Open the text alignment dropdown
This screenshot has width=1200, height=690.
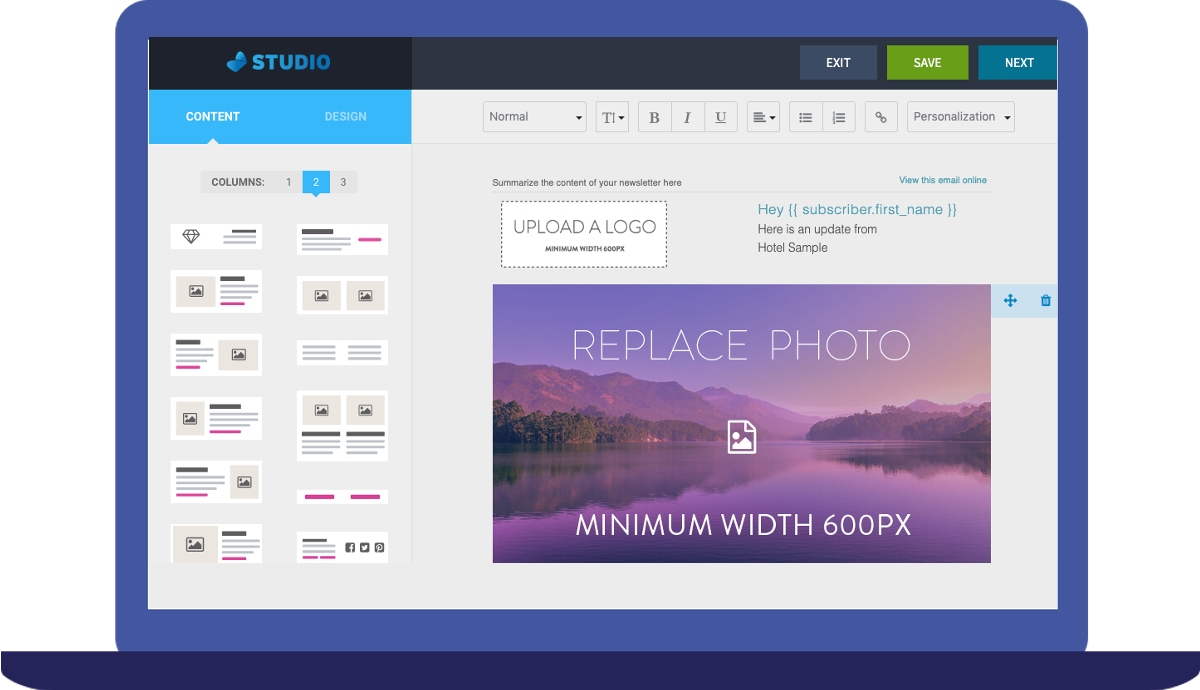click(x=763, y=117)
